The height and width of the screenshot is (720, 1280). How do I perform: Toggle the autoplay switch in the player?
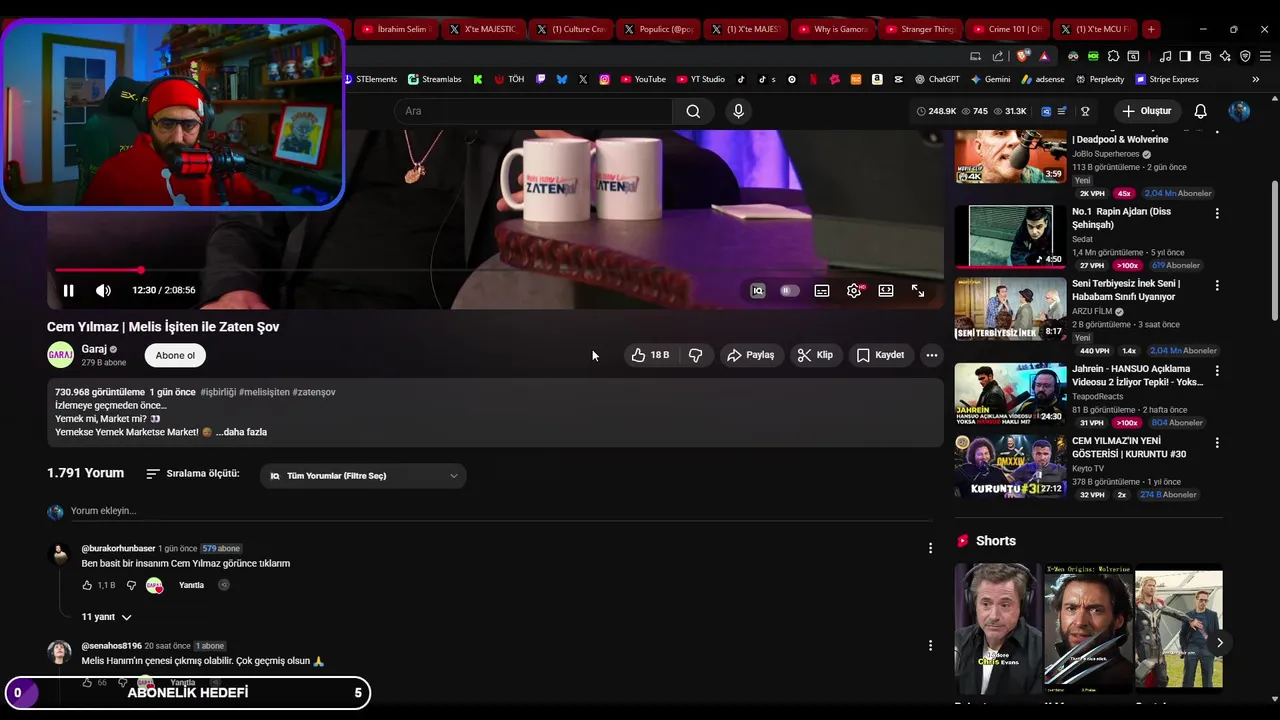pos(790,291)
